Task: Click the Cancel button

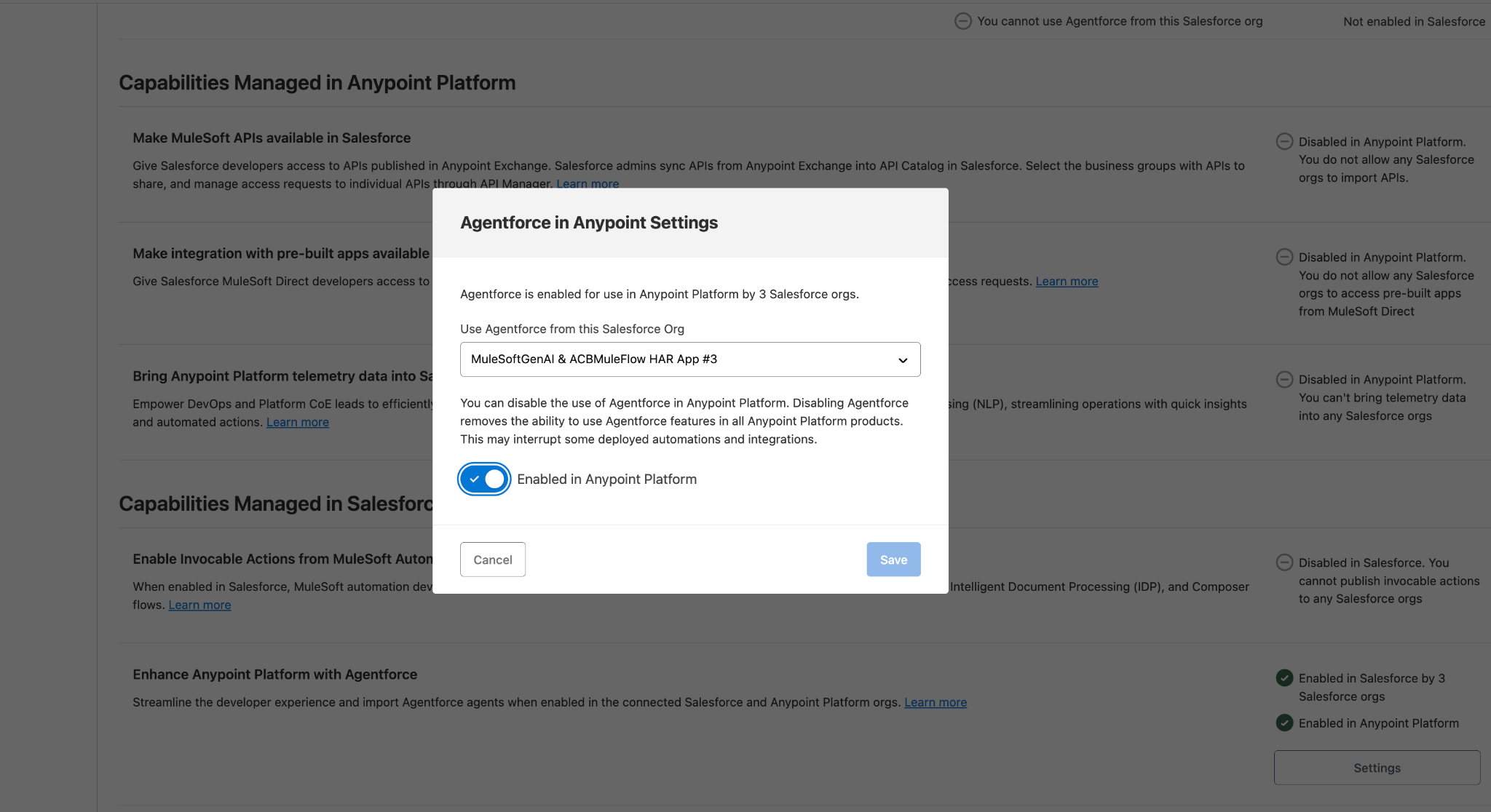Action: 493,560
